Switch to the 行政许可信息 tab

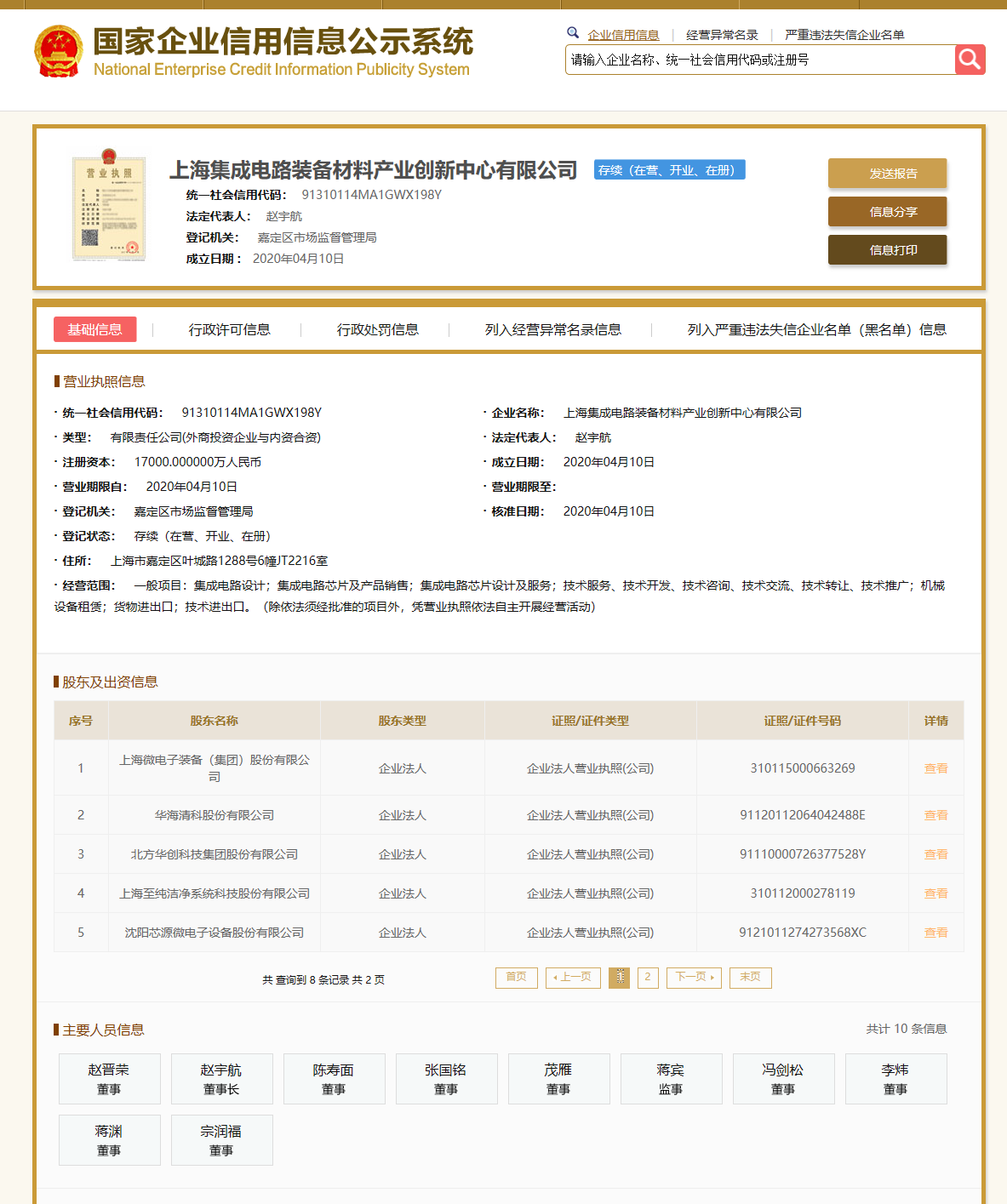point(229,330)
